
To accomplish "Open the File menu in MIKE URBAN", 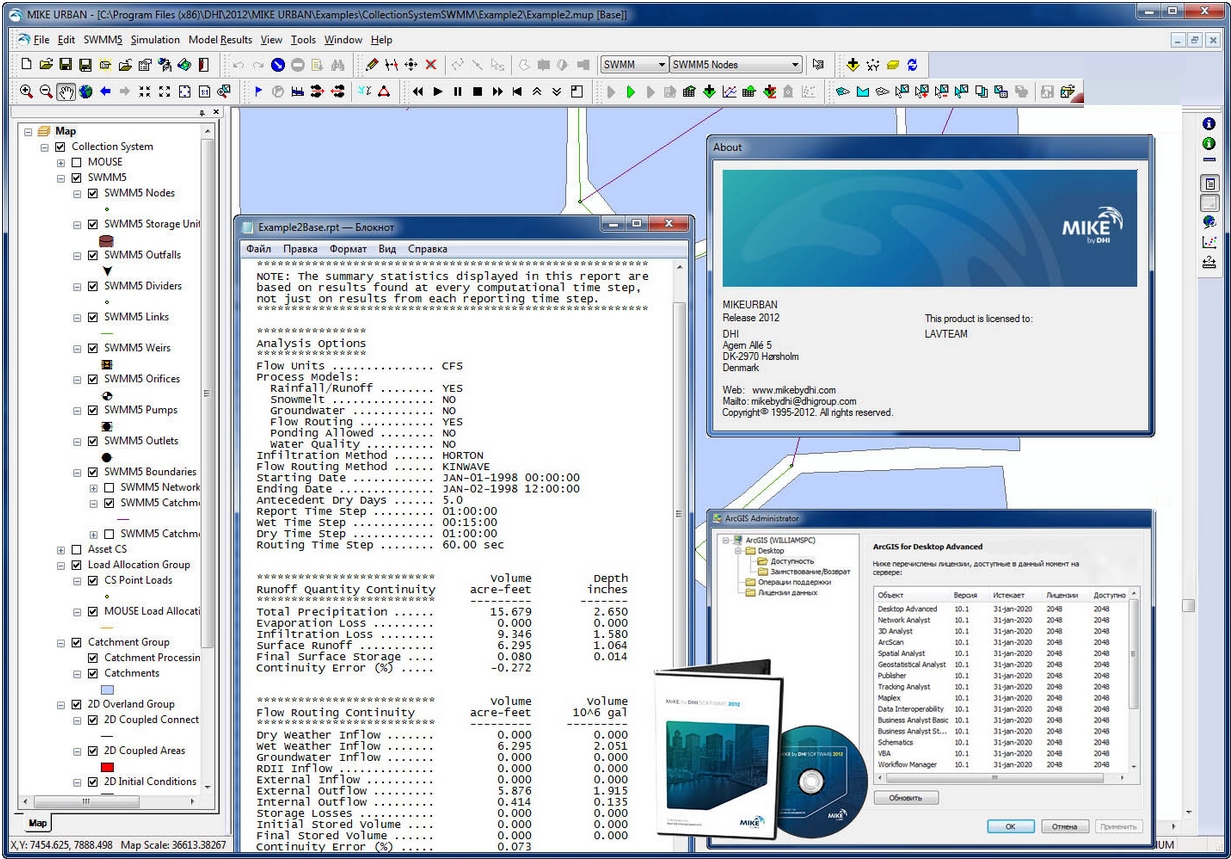I will [x=41, y=40].
